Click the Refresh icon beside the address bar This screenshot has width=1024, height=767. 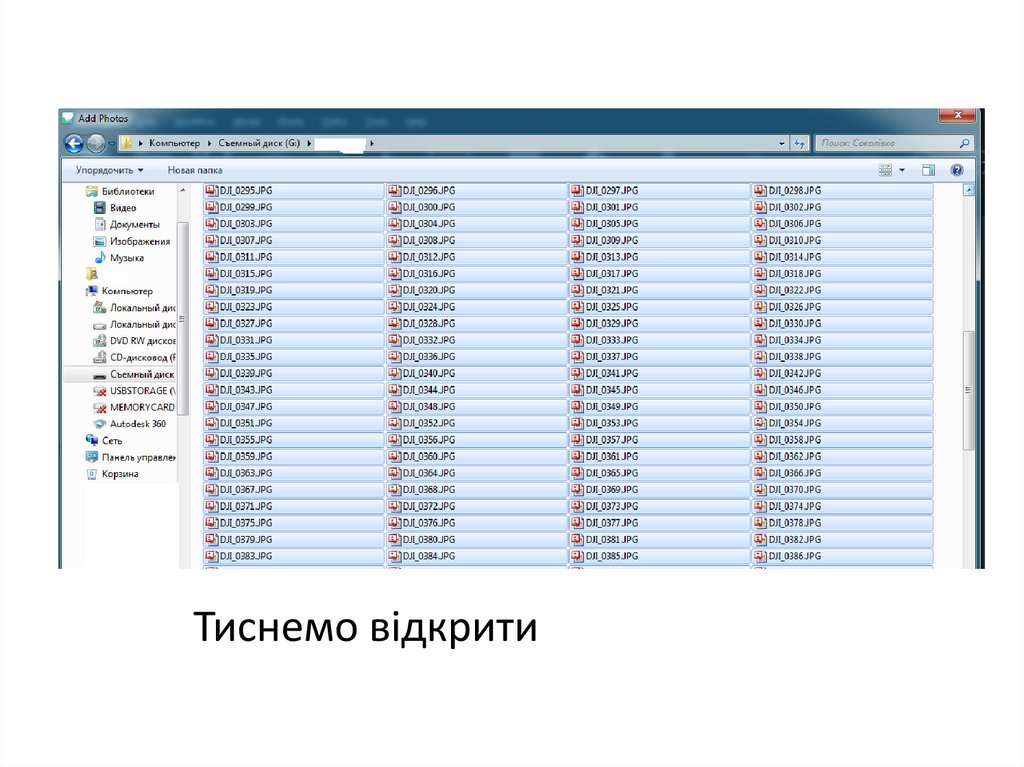click(x=801, y=143)
